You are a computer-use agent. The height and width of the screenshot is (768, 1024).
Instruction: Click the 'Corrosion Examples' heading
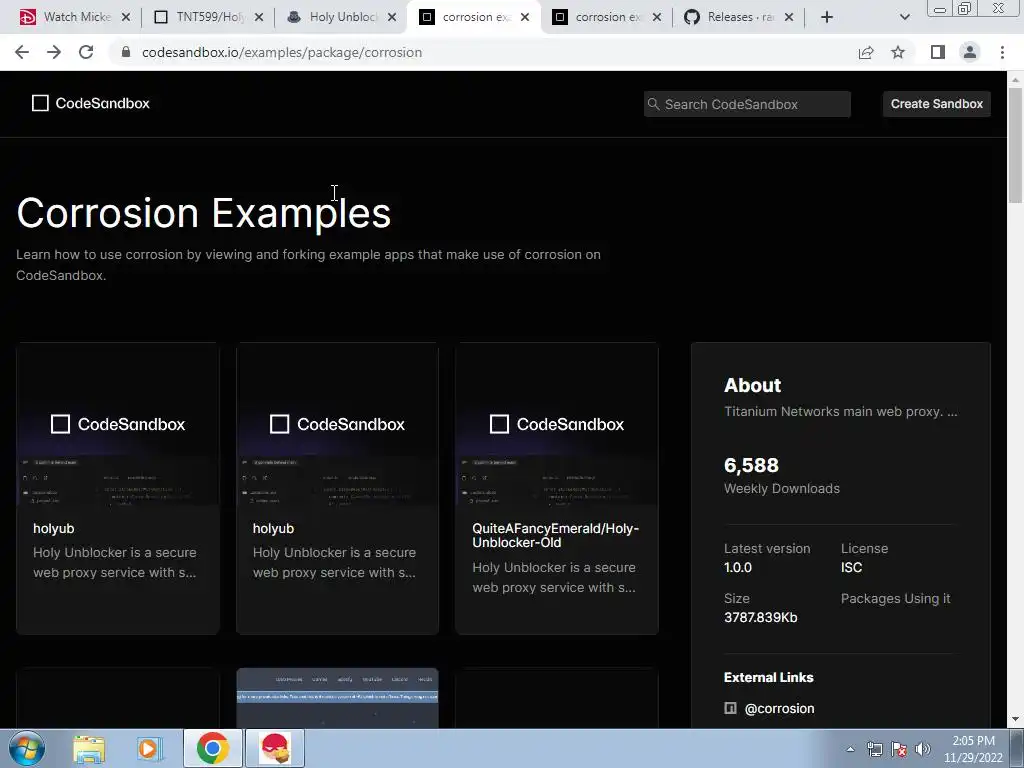(204, 213)
